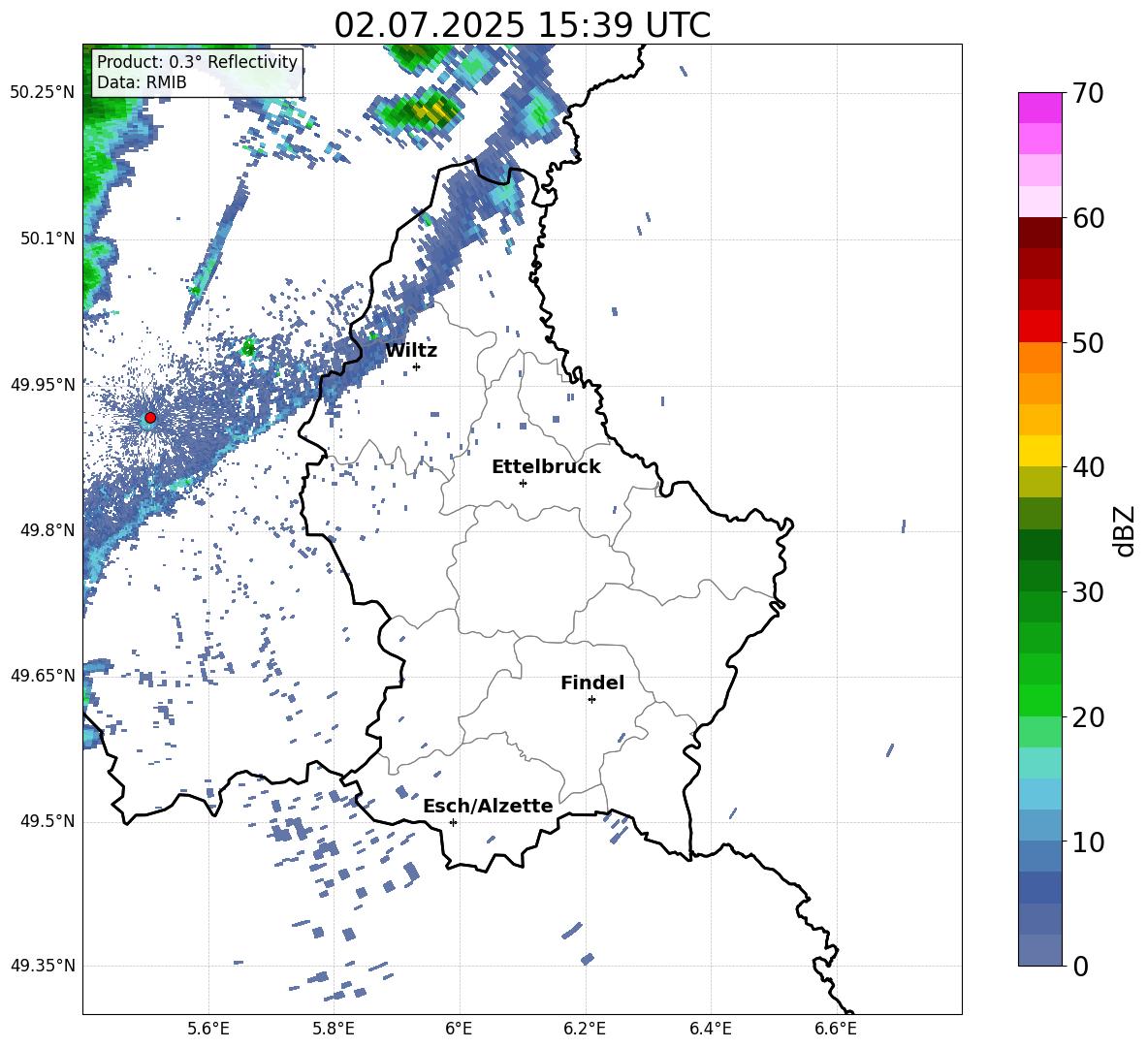
Task: Click the 6.6°E longitude label
Action: [836, 1029]
